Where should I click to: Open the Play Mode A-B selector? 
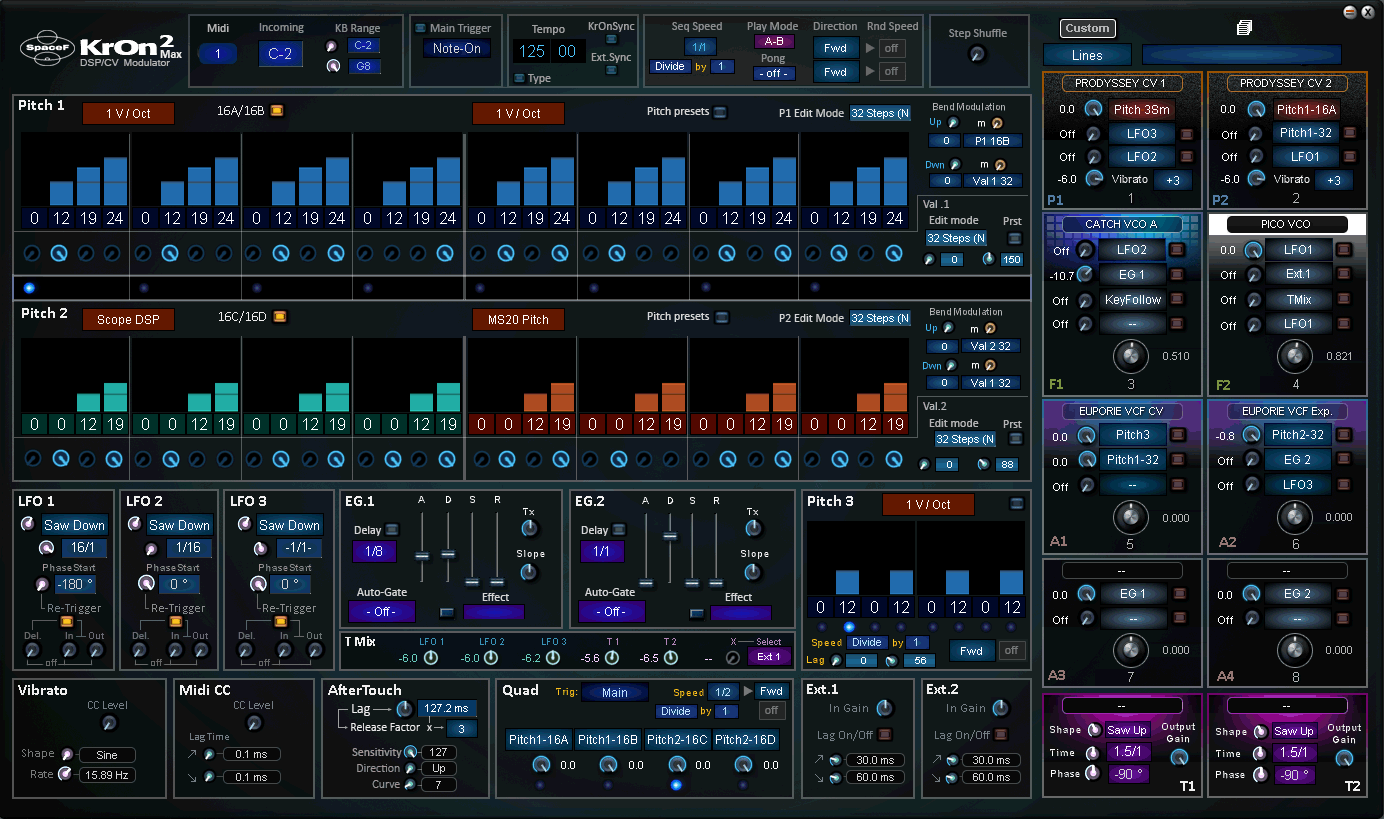click(x=774, y=41)
